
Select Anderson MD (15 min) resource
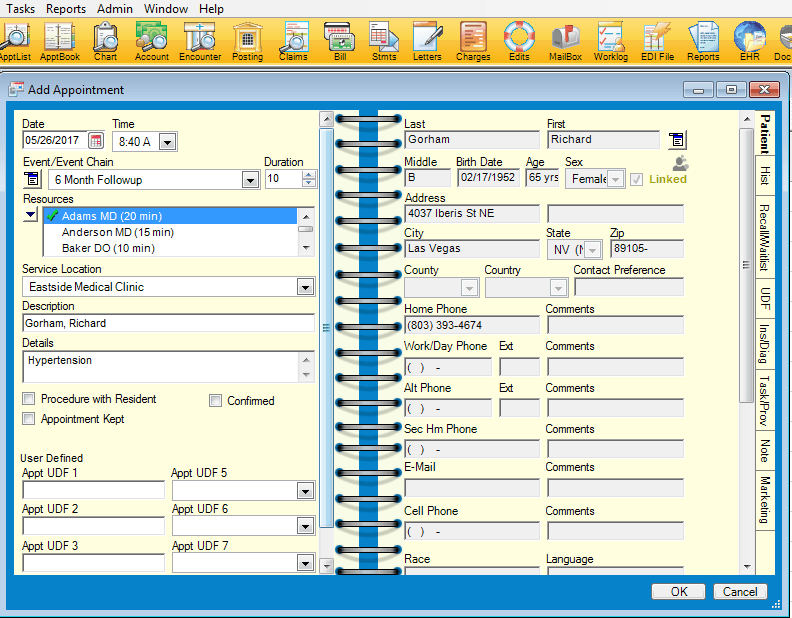[171, 232]
